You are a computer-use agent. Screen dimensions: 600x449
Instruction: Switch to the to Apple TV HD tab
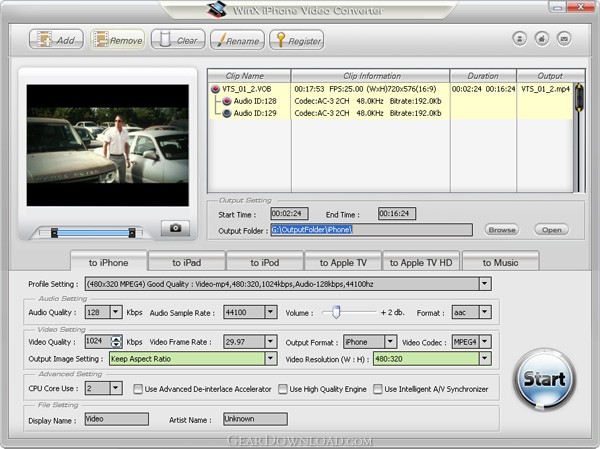click(x=421, y=263)
